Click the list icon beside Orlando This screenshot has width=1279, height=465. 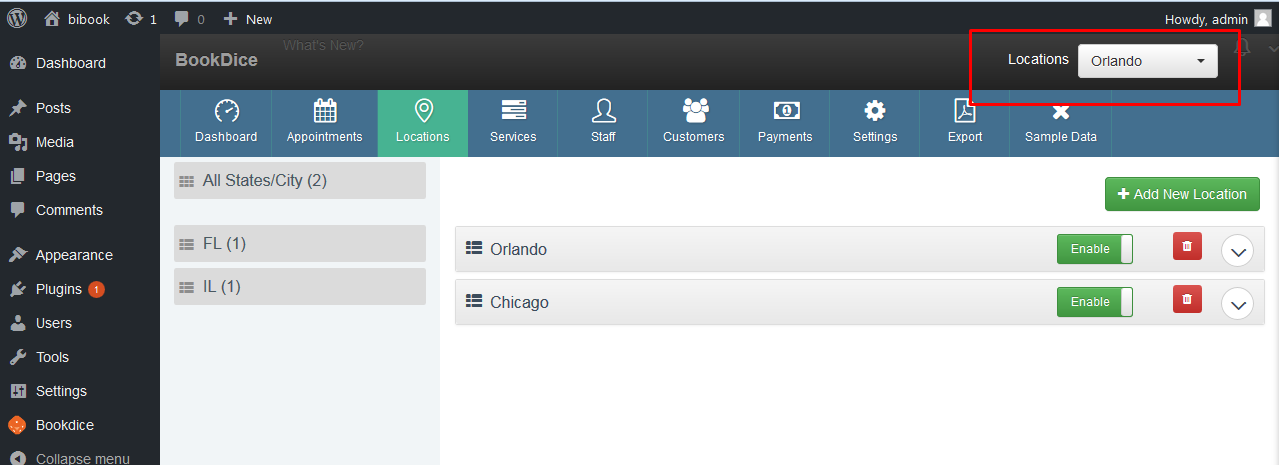[474, 249]
